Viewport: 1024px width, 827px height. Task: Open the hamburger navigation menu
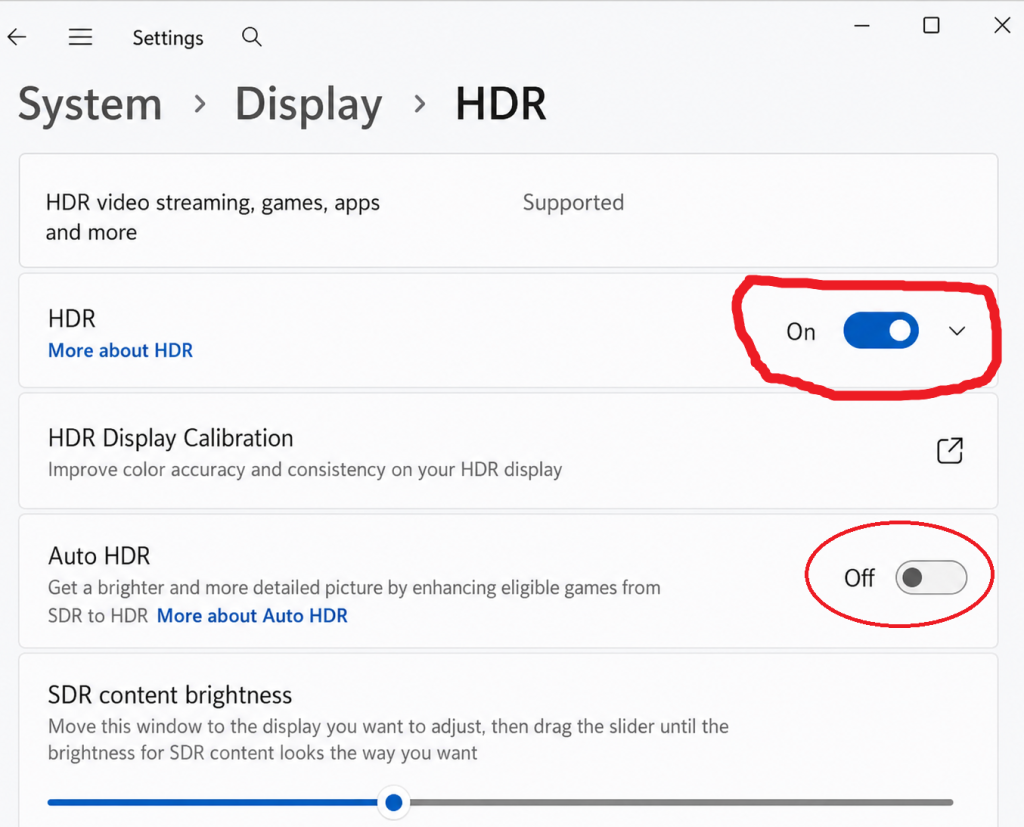tap(80, 37)
